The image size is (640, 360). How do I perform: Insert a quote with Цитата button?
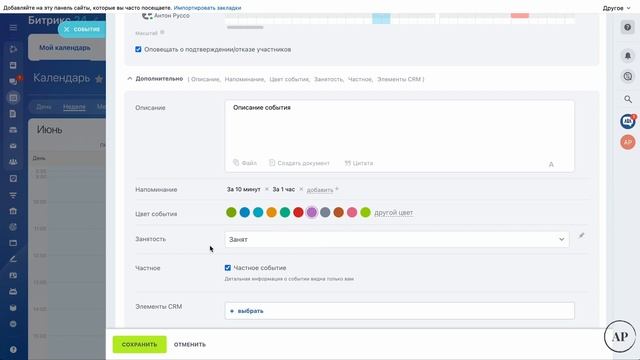[x=359, y=163]
